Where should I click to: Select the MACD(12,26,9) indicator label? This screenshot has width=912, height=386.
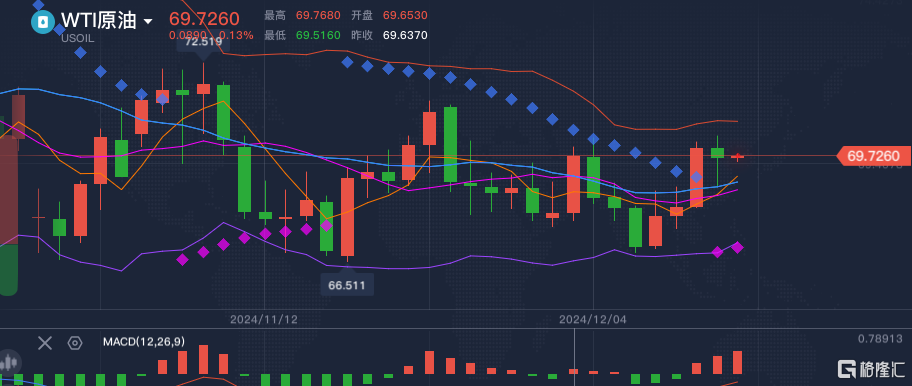[x=144, y=342]
